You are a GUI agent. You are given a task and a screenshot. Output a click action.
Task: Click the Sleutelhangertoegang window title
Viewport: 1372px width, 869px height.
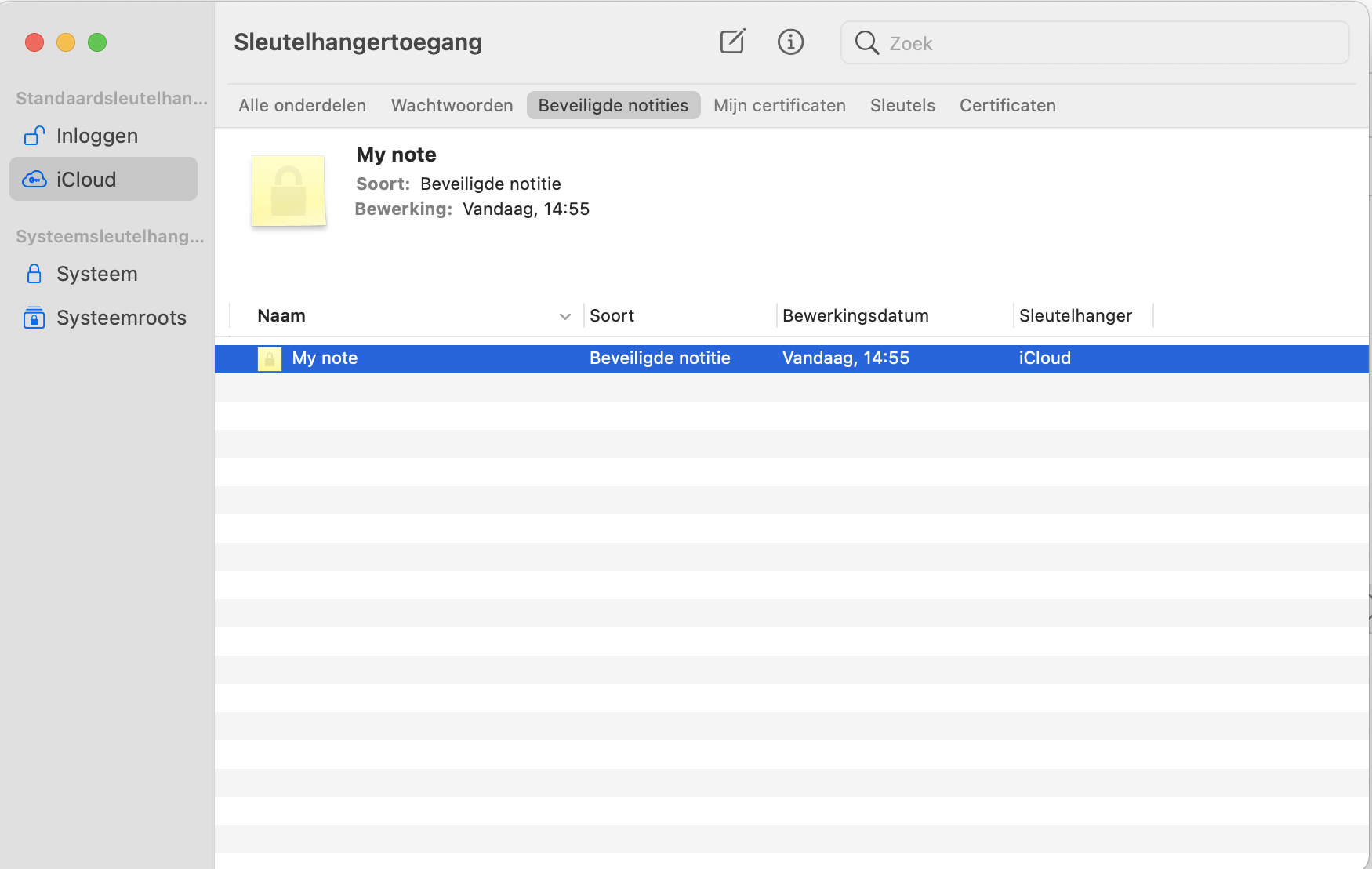[358, 42]
